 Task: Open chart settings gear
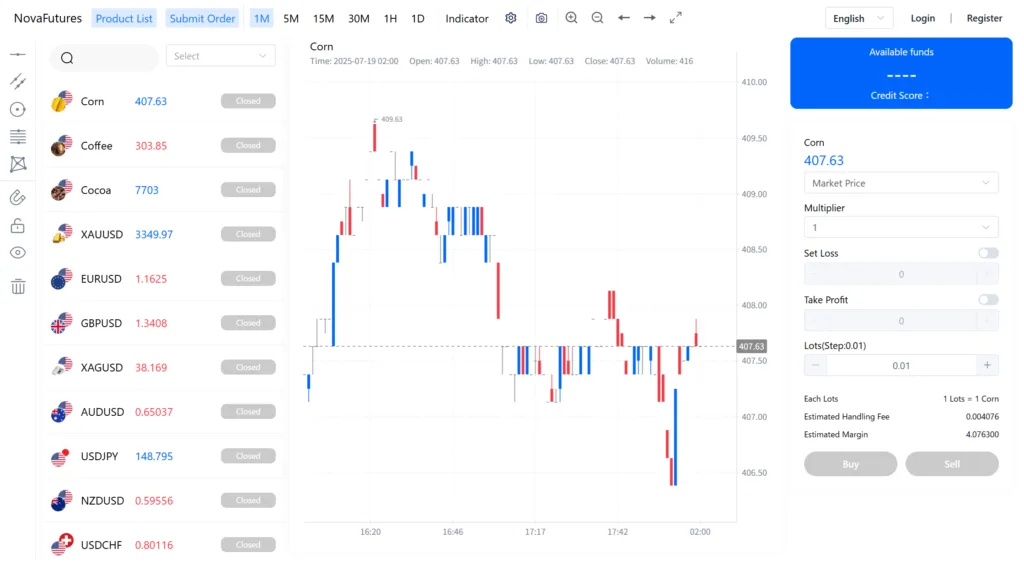(511, 18)
